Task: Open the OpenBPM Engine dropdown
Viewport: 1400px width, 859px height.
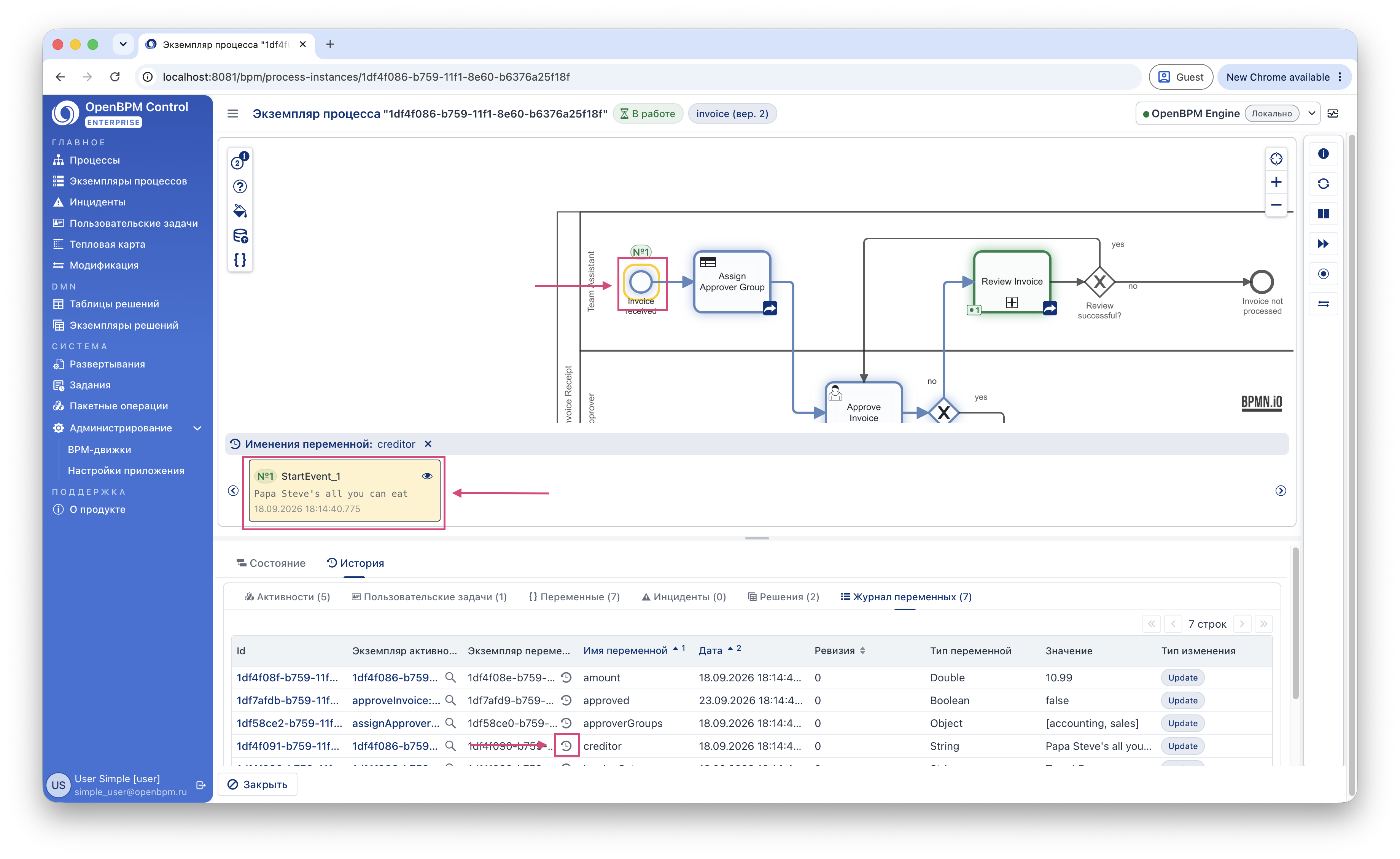Action: coord(1312,114)
